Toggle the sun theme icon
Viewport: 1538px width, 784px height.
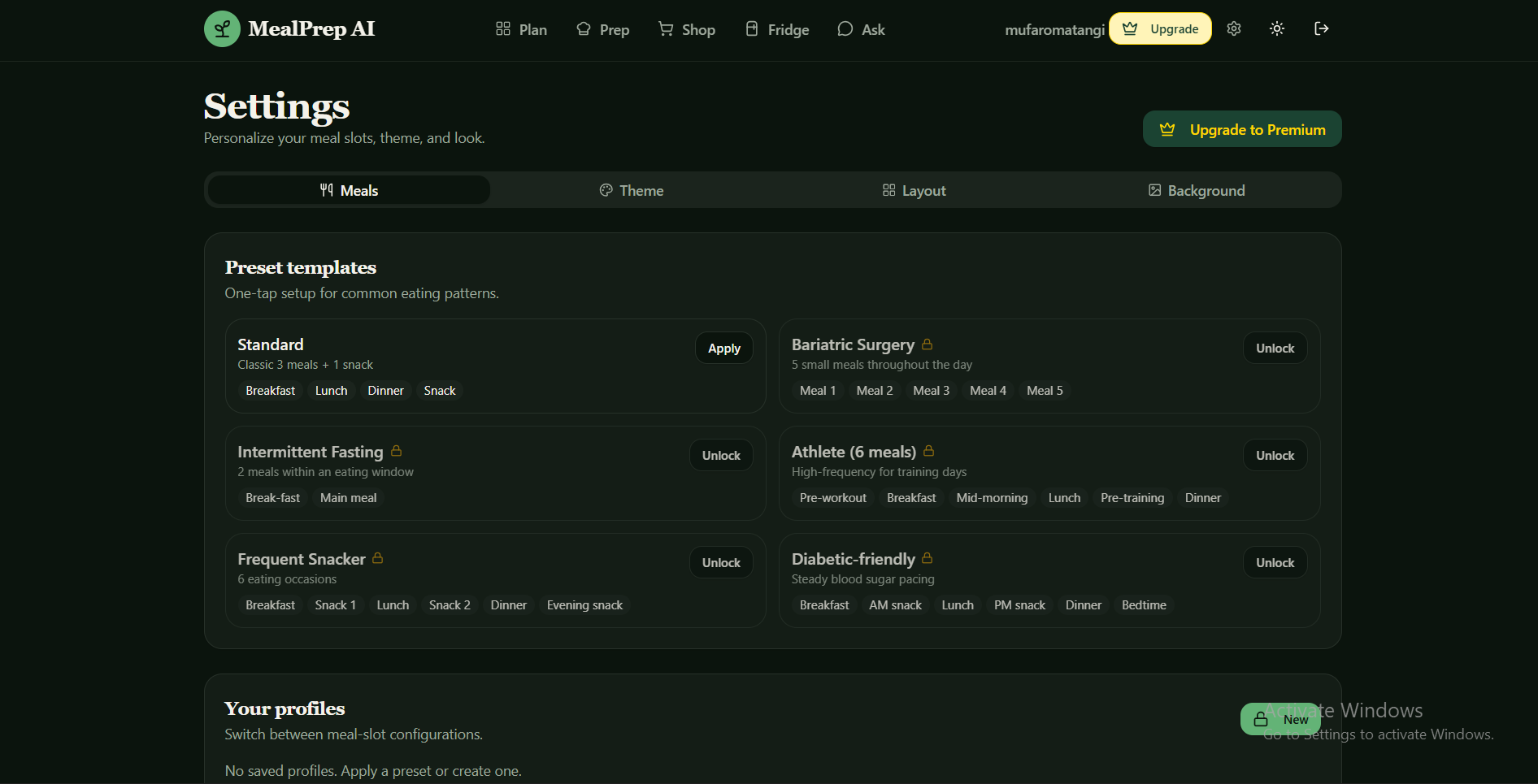pos(1277,28)
